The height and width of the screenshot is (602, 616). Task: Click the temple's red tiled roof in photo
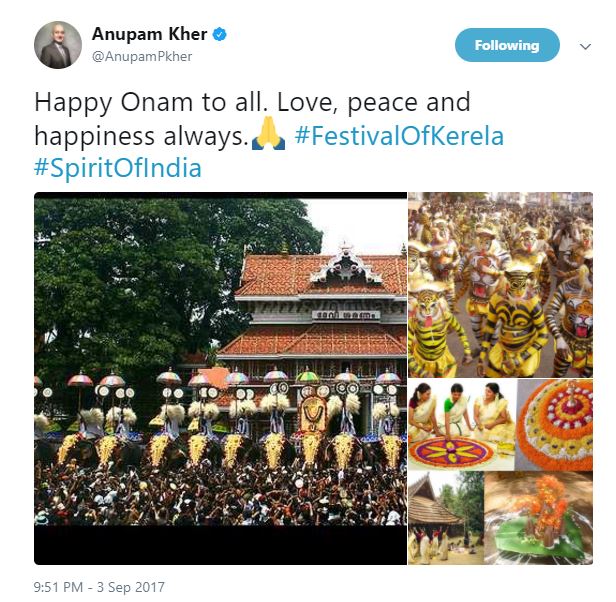click(x=322, y=275)
